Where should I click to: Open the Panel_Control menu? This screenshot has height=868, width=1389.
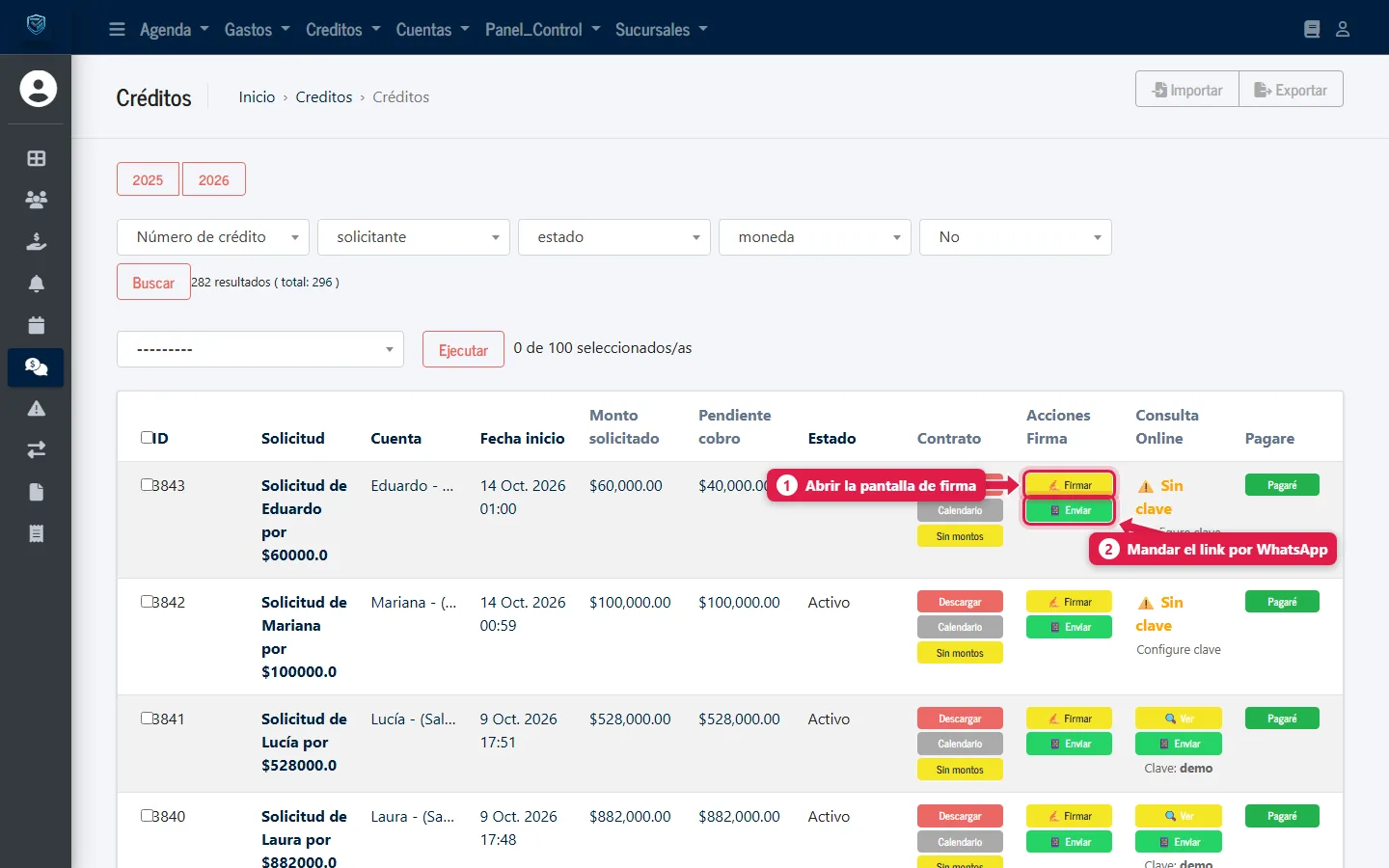(x=542, y=30)
